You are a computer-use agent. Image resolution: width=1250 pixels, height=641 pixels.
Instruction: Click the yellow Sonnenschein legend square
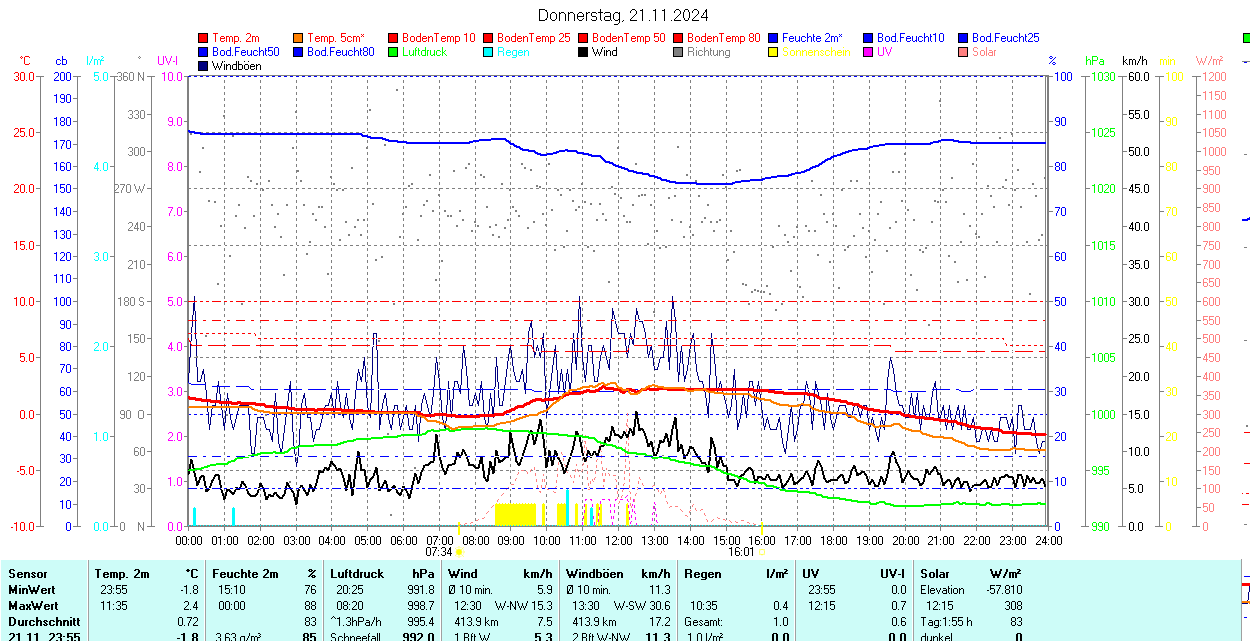click(773, 52)
